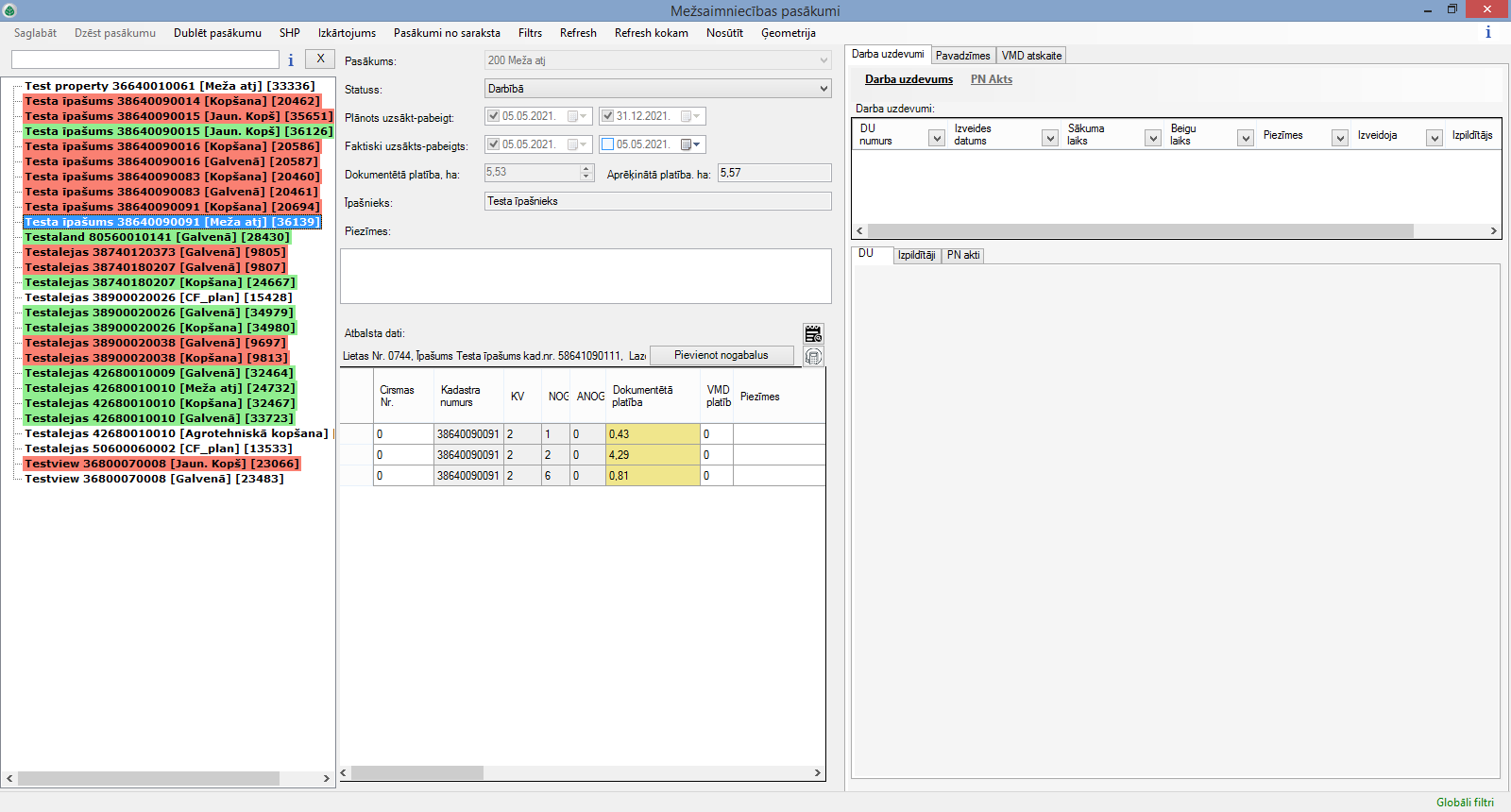
Task: Increase Dokumentētā platība value with up arrow
Action: coord(586,169)
